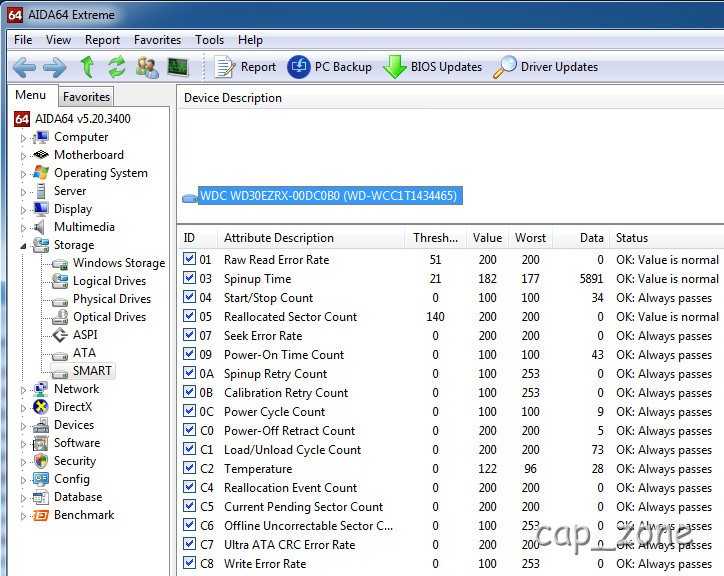This screenshot has width=724, height=576.
Task: Select Benchmark in the tree
Action: click(x=84, y=515)
